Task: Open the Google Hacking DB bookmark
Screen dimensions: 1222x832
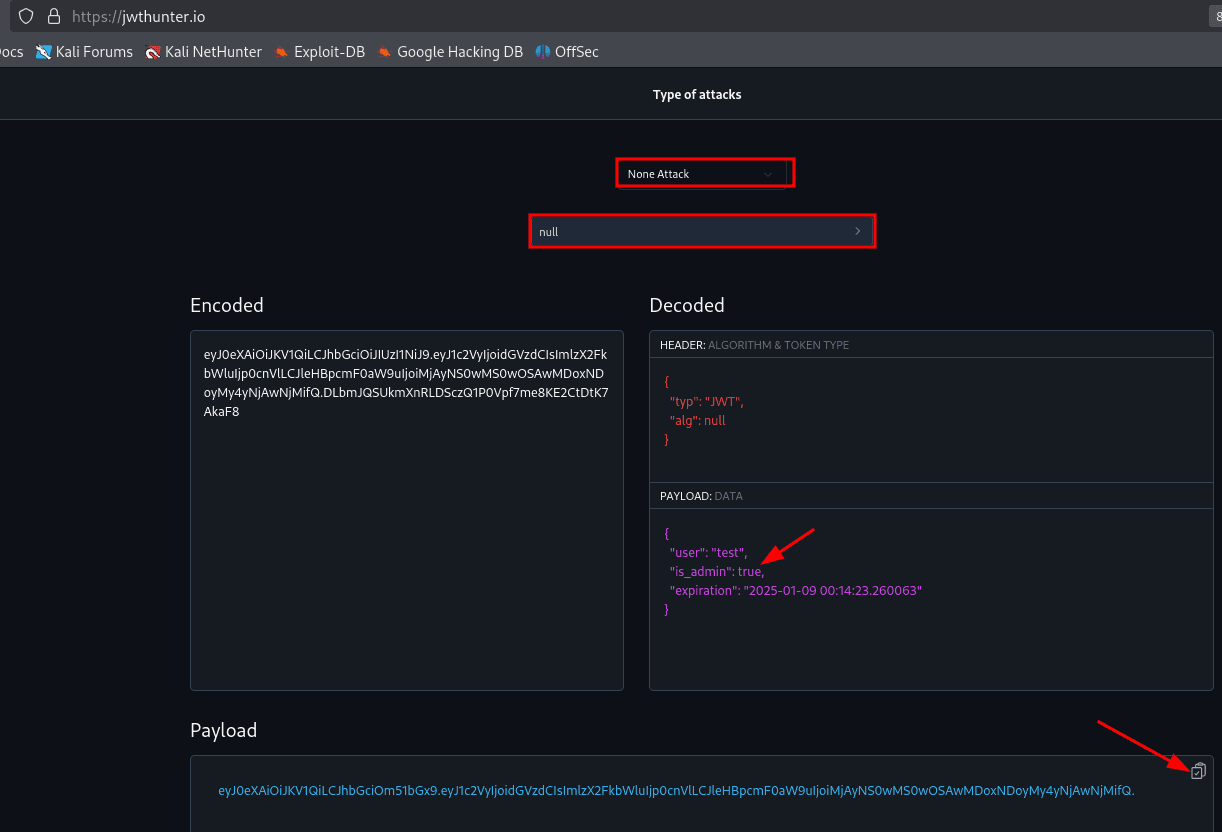Action: [450, 52]
